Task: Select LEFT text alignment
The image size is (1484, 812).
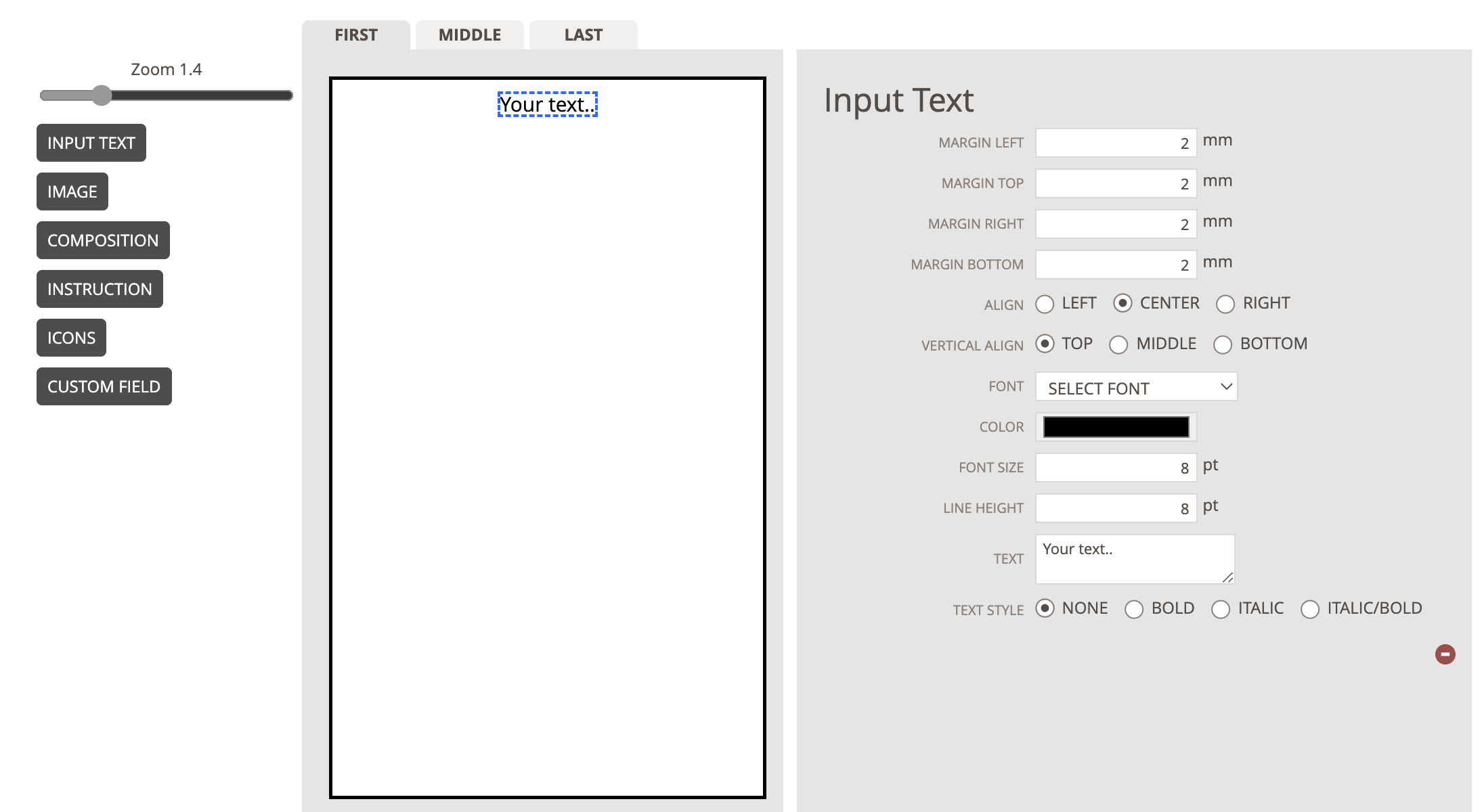Action: tap(1045, 304)
